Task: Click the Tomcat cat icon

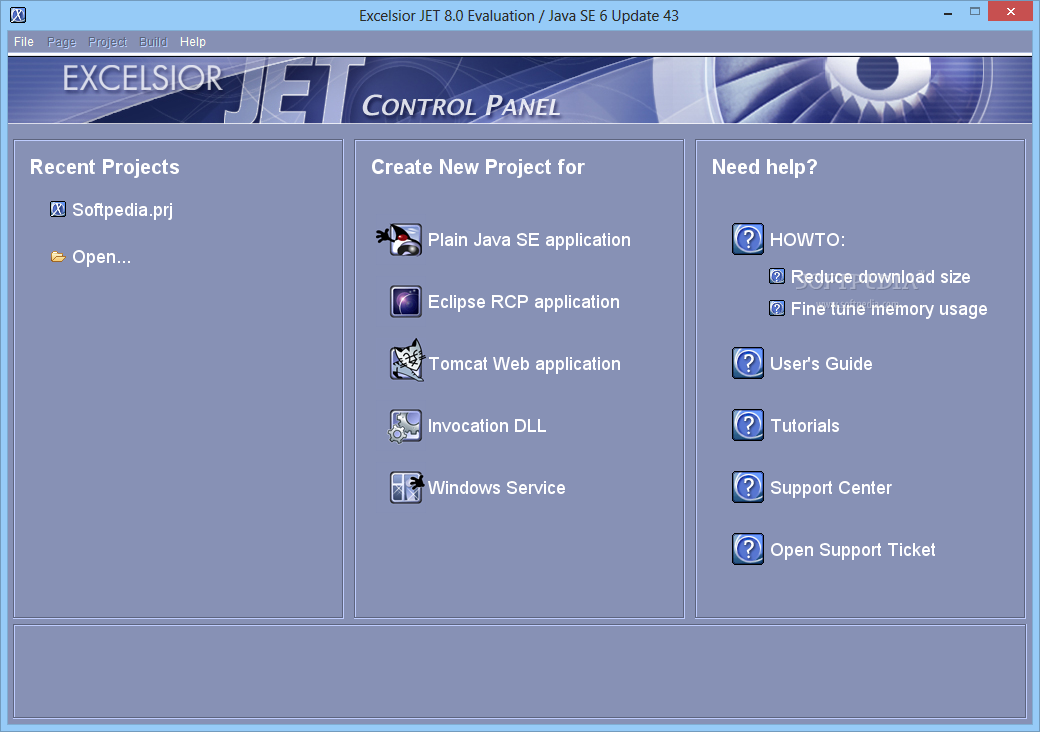Action: point(407,361)
